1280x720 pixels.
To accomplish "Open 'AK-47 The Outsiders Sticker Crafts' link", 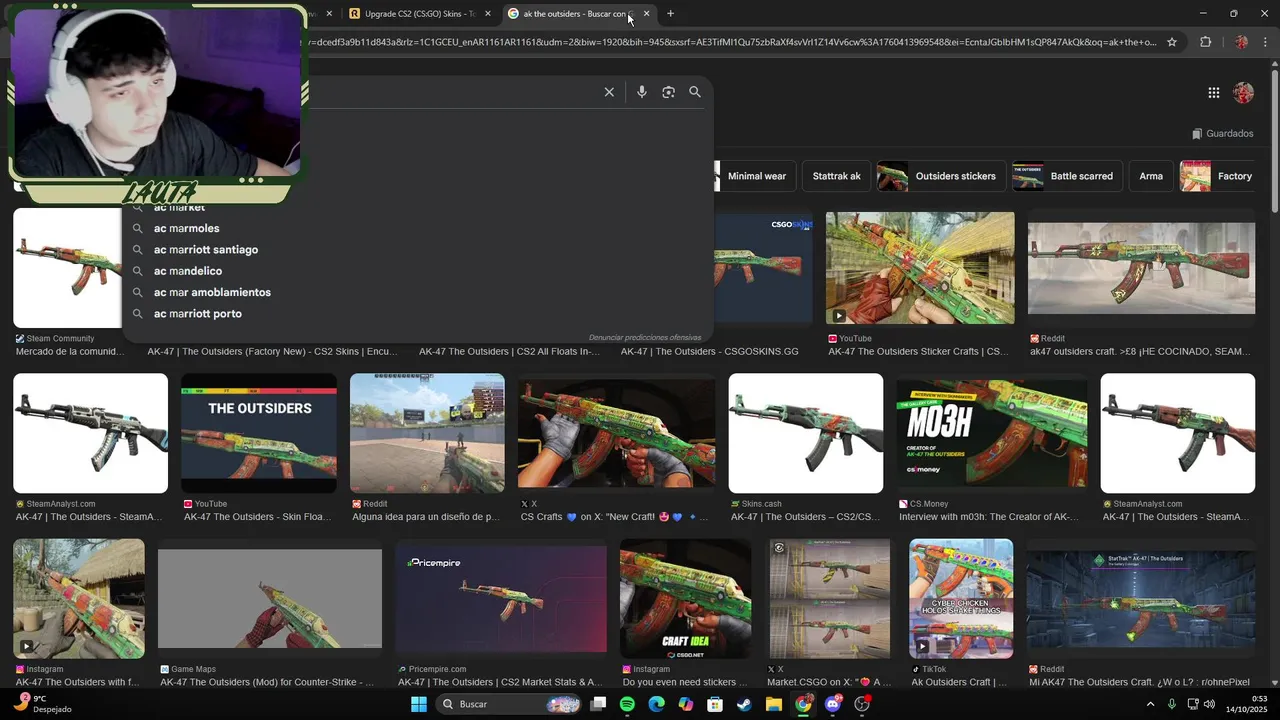I will (x=918, y=352).
